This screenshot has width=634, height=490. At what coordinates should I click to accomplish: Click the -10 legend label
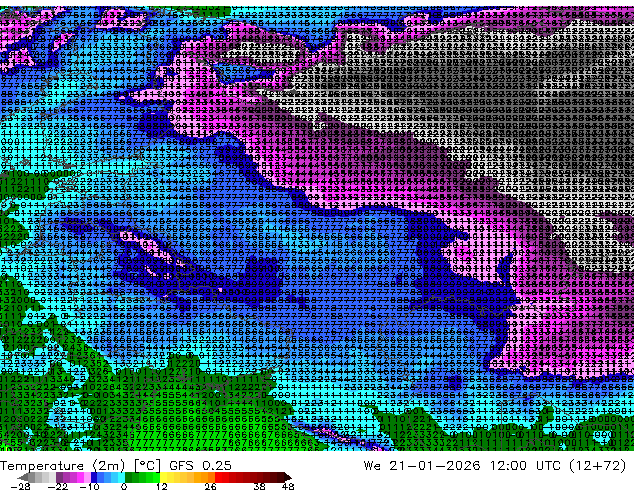coord(90,486)
